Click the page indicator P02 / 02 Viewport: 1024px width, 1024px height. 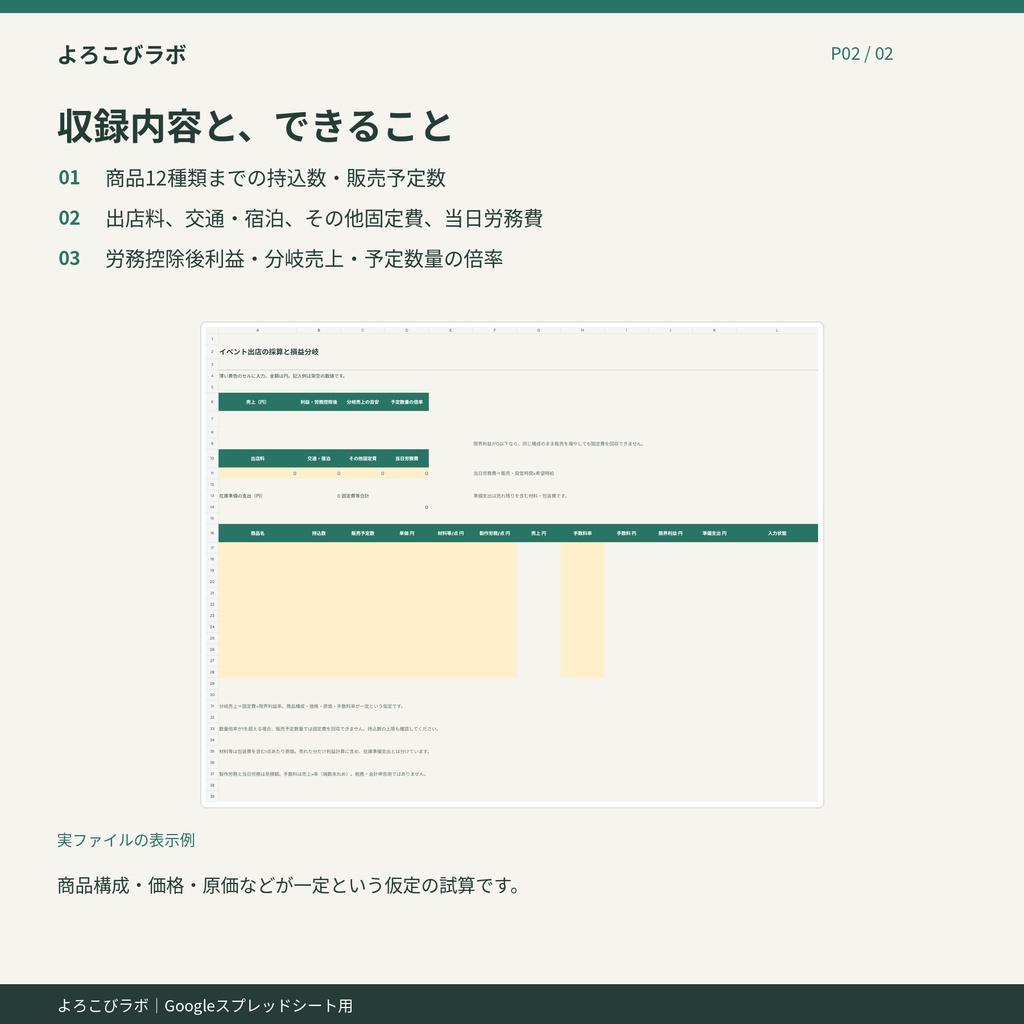coord(861,54)
